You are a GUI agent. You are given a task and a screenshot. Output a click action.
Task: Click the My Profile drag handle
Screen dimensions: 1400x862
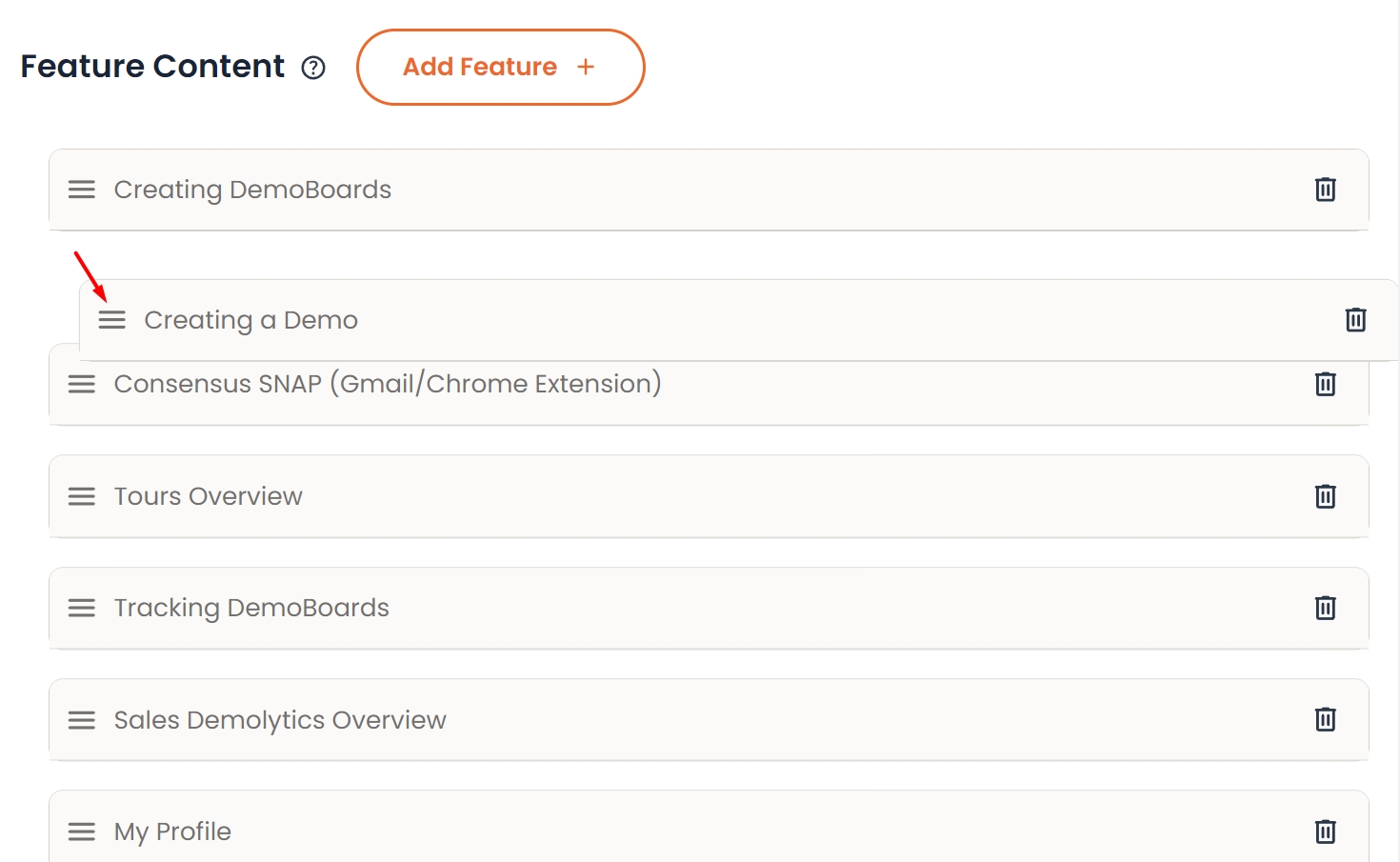[x=82, y=832]
